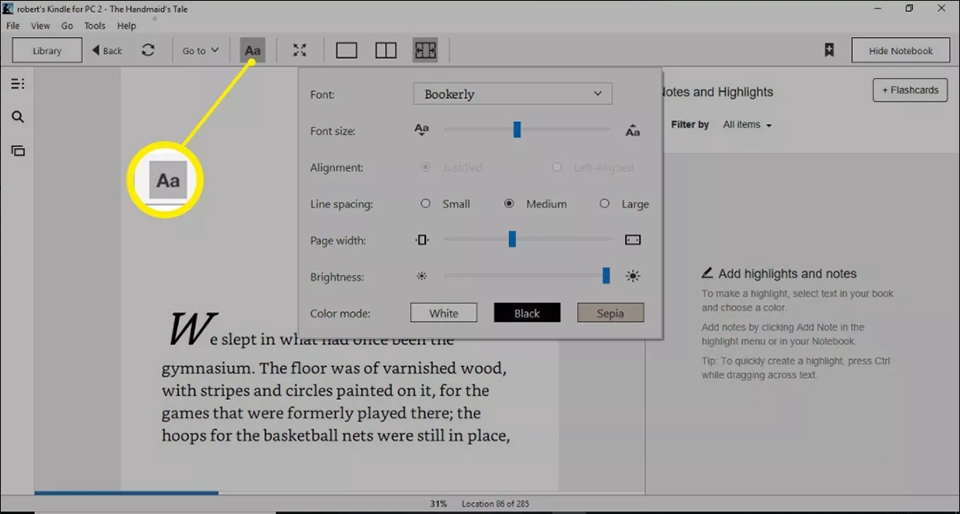The image size is (960, 514).
Task: Open the Go menu
Action: pos(67,26)
